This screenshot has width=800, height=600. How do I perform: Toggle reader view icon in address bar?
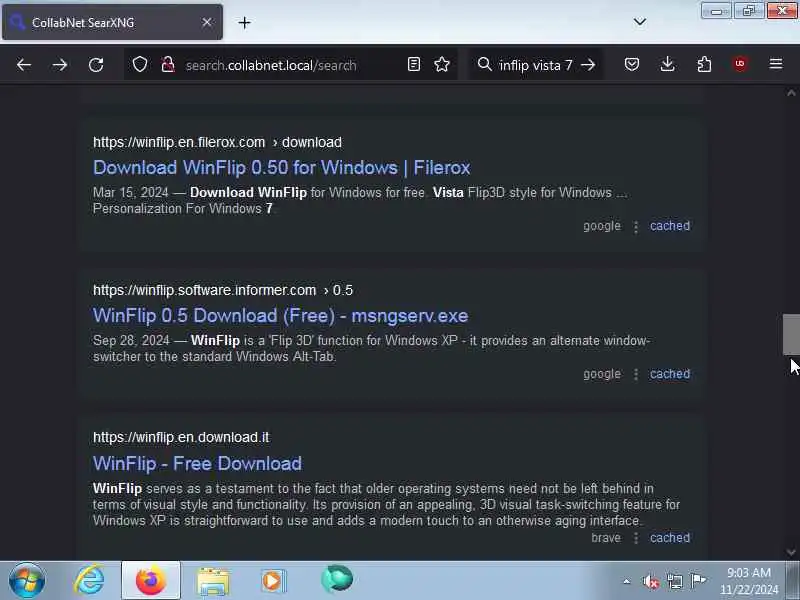[414, 64]
